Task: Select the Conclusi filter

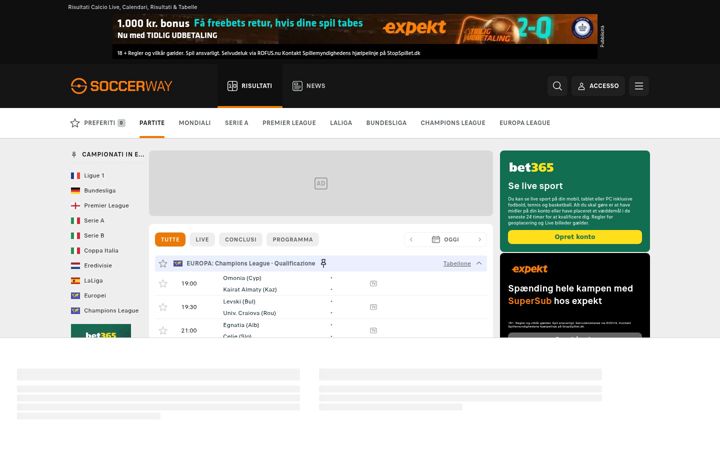Action: coord(241,239)
